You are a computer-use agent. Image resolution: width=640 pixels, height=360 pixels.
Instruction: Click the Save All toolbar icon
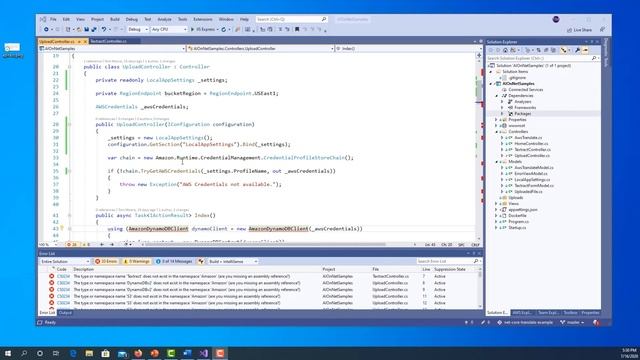click(94, 29)
